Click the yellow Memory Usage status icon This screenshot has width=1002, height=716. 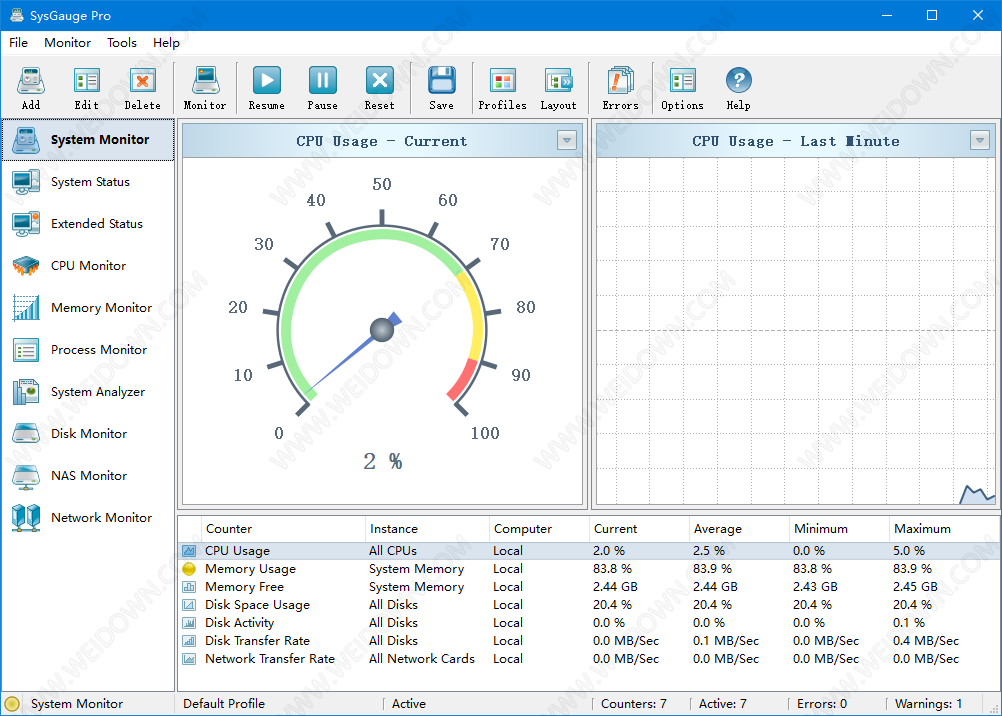coord(189,568)
